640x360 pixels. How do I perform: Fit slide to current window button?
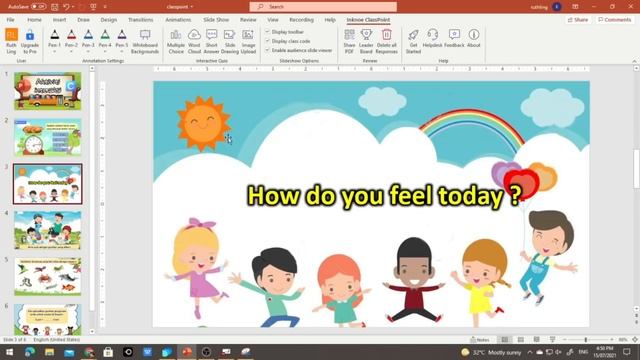[635, 340]
